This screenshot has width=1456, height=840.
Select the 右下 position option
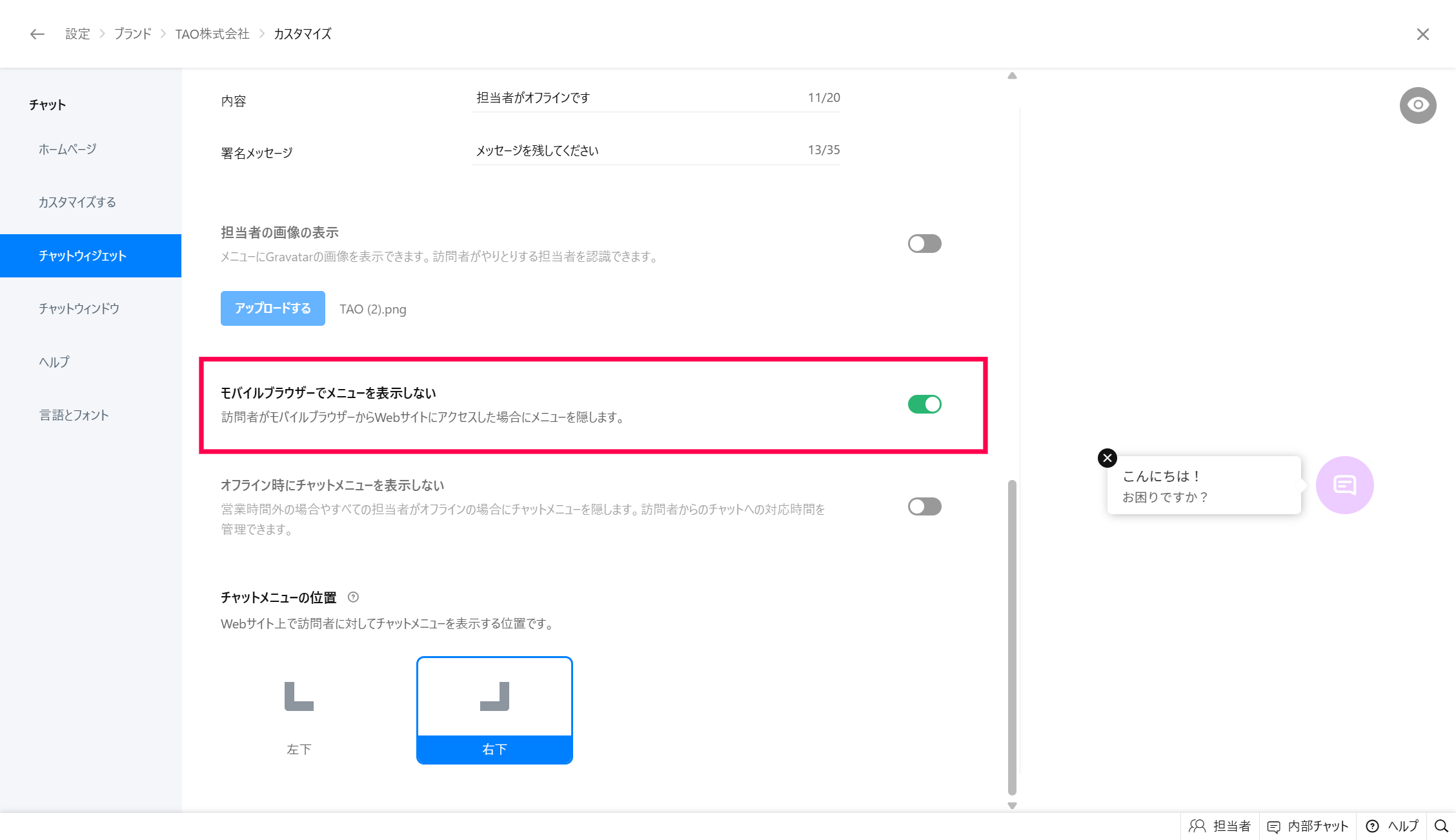[x=494, y=710]
